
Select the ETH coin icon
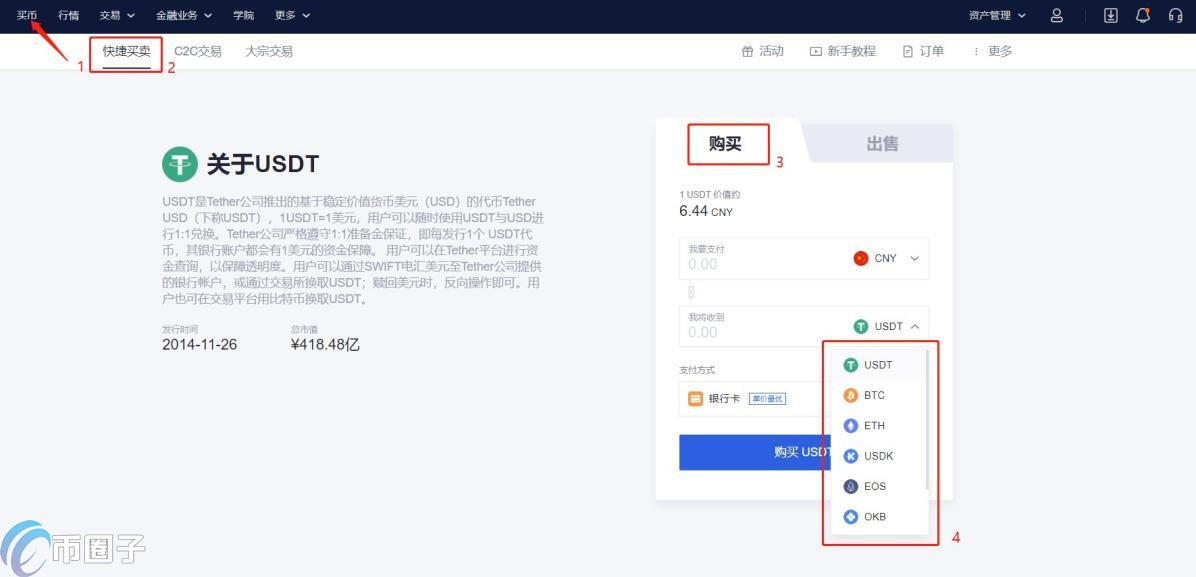(x=849, y=425)
